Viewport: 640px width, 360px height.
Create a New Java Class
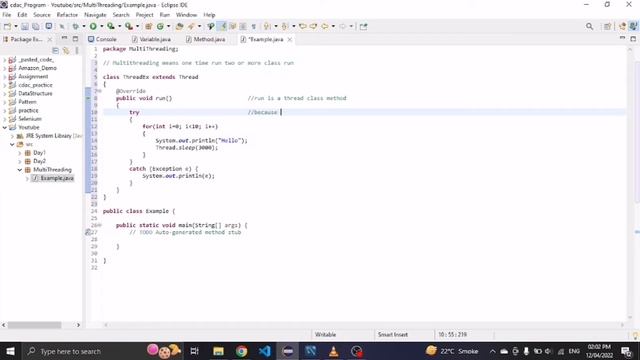(160, 27)
